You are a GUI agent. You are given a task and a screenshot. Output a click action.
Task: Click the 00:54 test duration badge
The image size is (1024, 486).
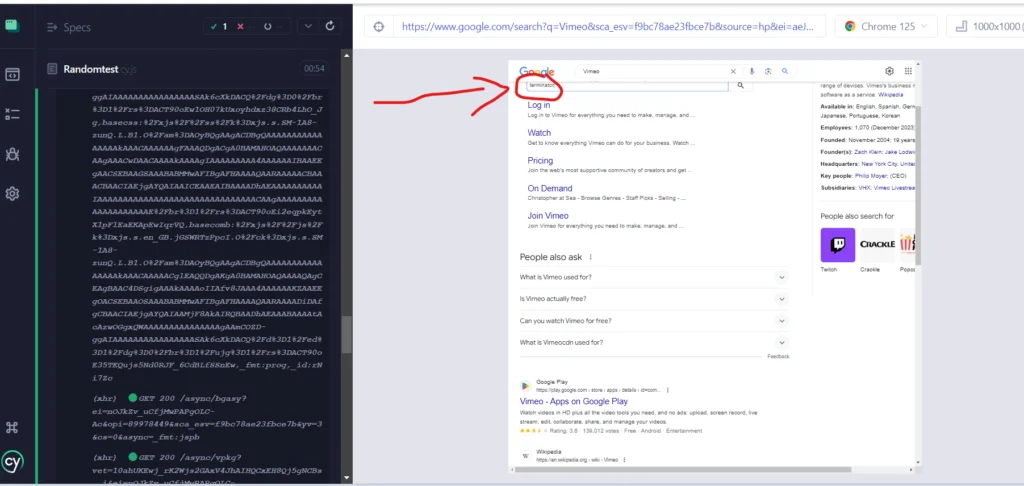click(x=314, y=69)
